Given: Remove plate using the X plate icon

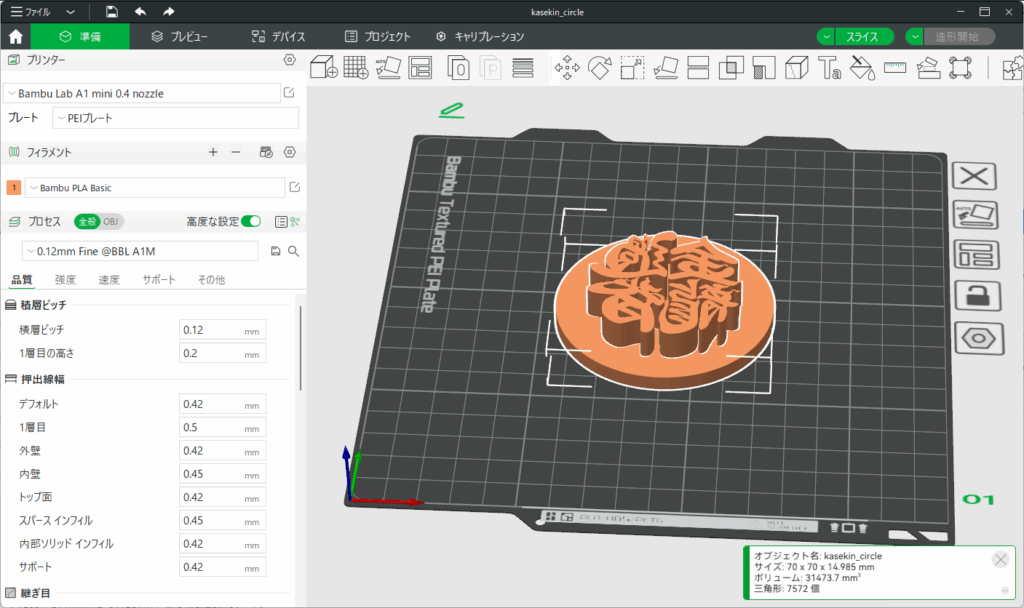Looking at the screenshot, I should click(974, 176).
